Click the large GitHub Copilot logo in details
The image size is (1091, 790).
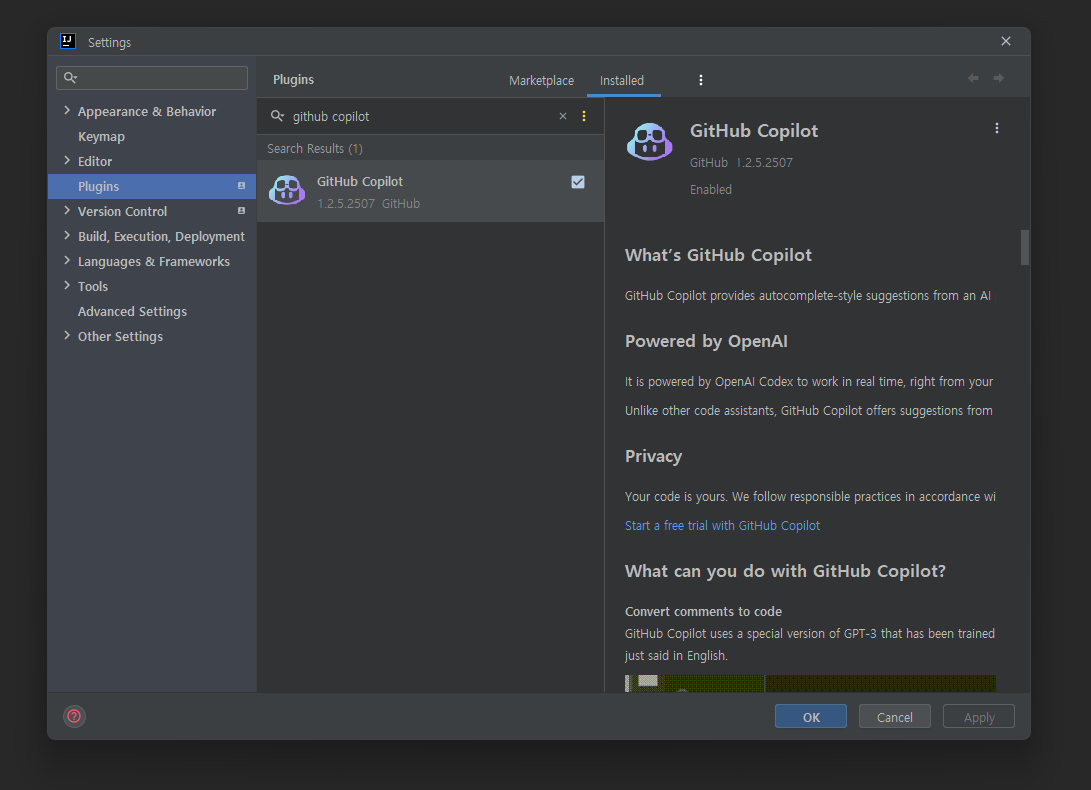pos(649,141)
